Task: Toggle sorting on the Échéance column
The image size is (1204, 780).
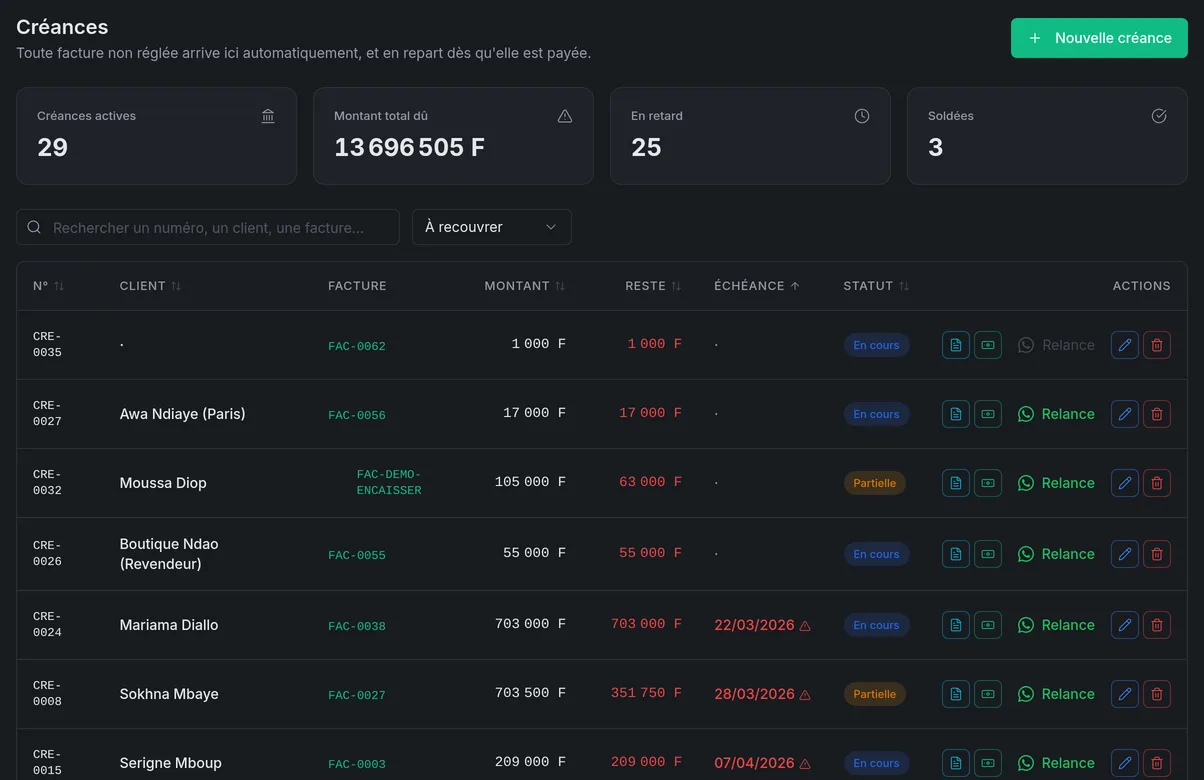Action: (757, 286)
